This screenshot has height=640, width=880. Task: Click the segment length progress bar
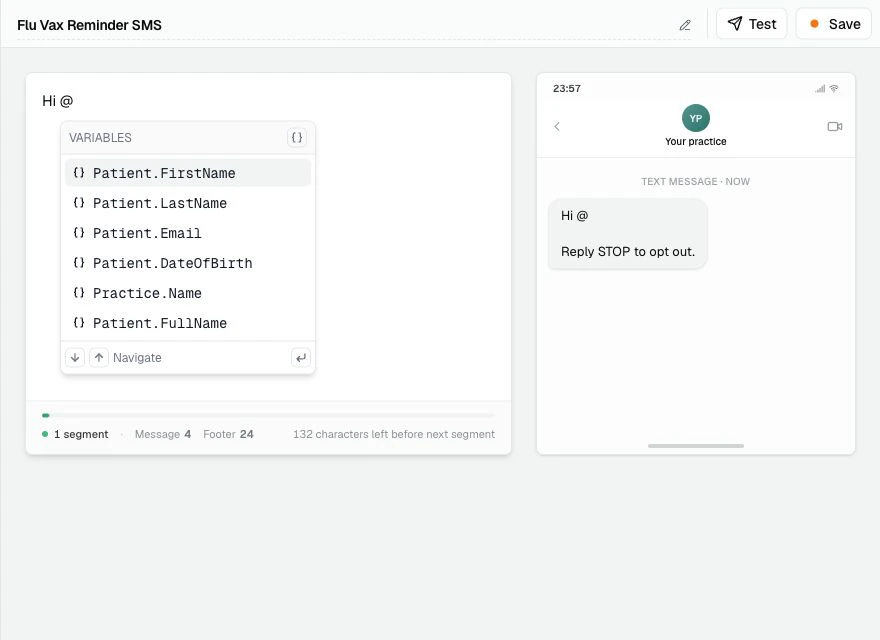tap(268, 415)
